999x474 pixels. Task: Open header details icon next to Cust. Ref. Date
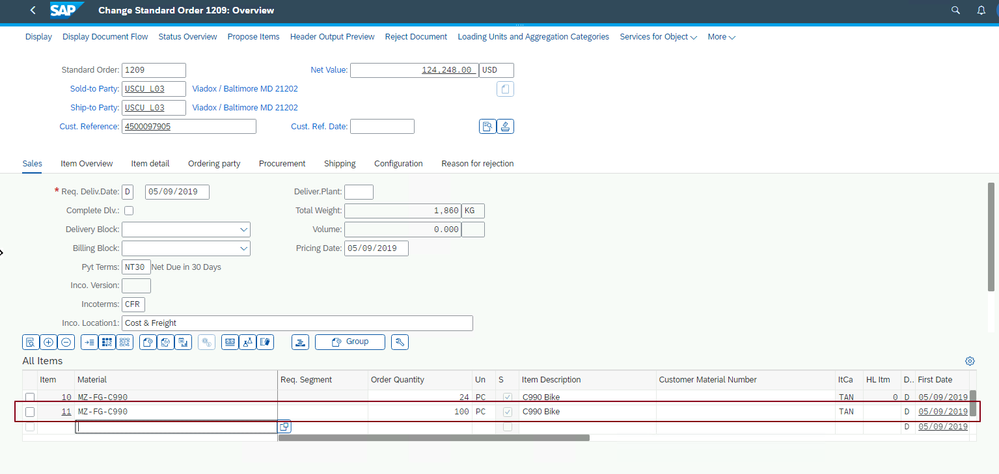coord(487,126)
